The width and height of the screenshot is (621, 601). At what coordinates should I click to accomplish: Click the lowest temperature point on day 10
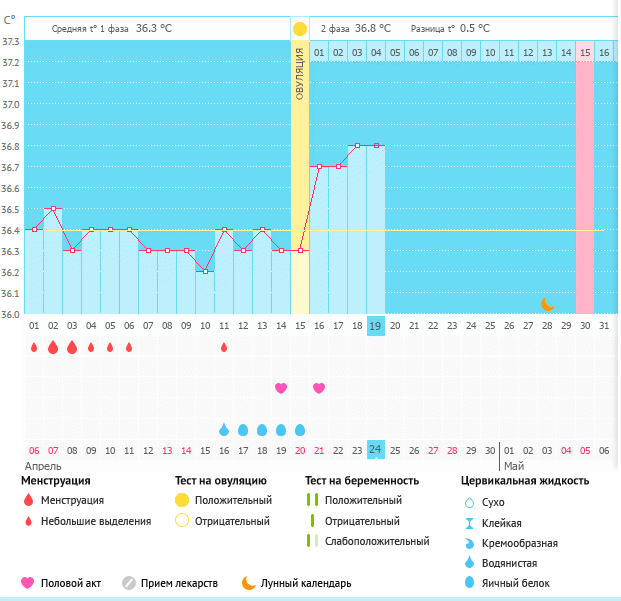click(205, 272)
